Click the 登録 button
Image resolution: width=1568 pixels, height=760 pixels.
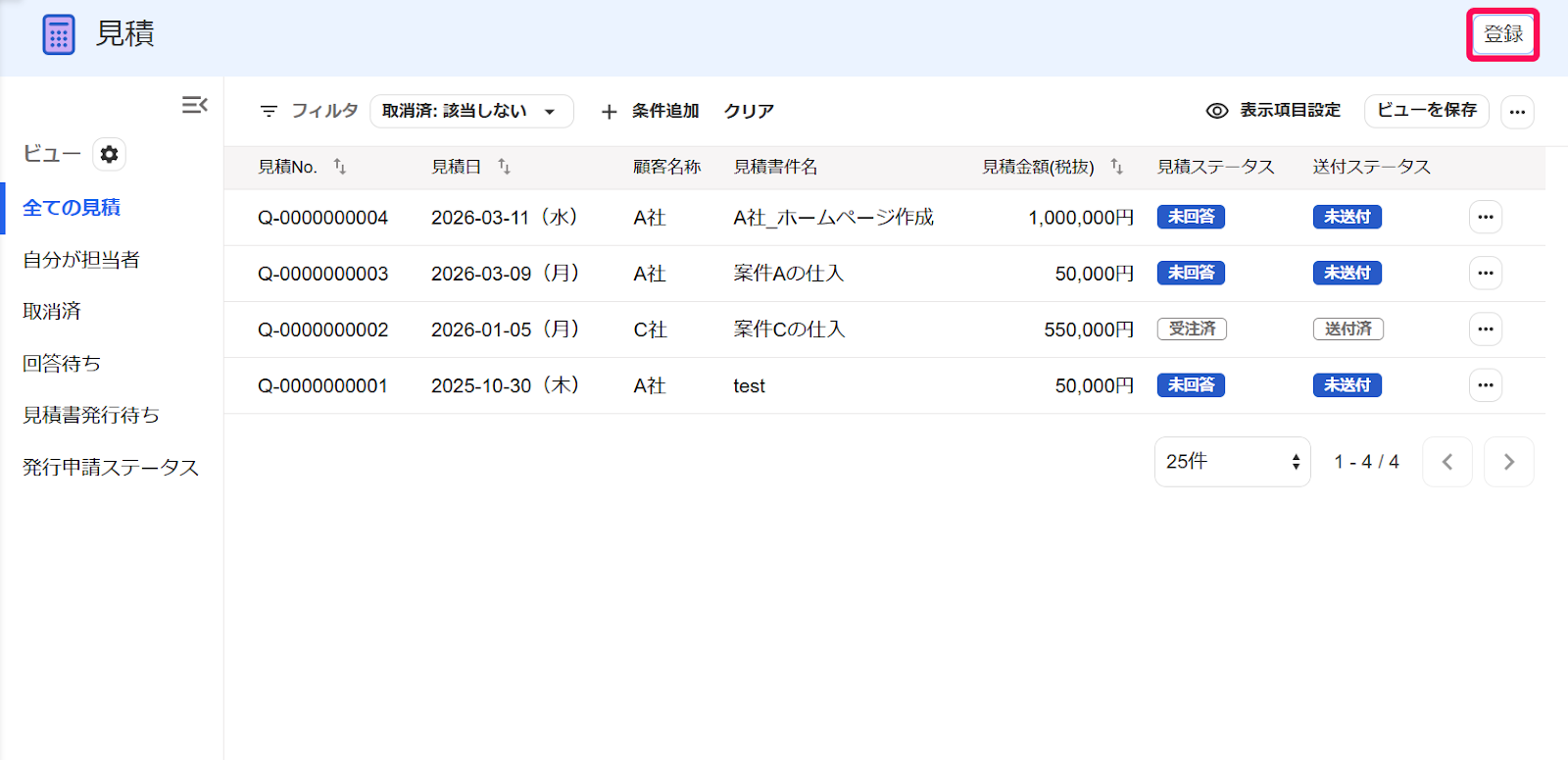(x=1503, y=34)
